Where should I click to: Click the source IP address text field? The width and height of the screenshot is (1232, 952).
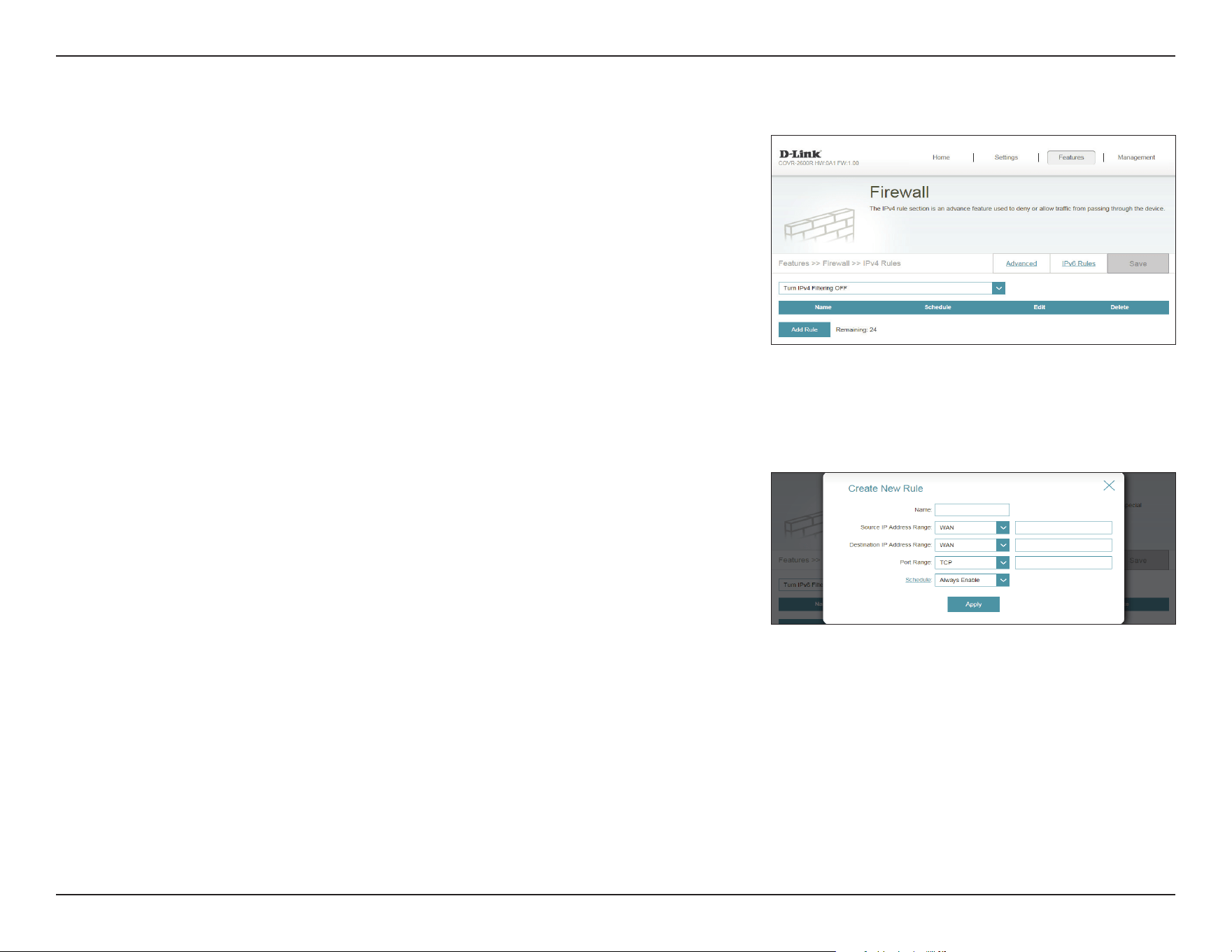1063,527
